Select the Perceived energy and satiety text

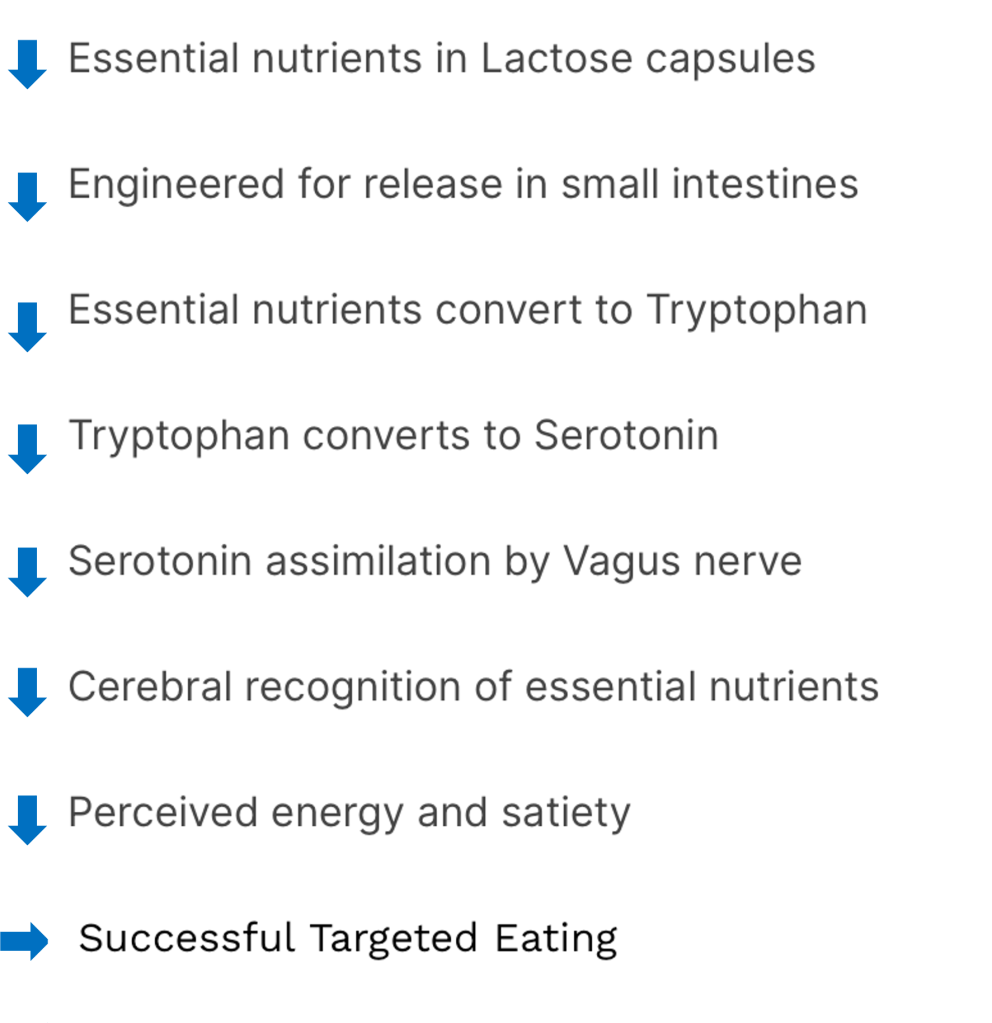pos(349,813)
